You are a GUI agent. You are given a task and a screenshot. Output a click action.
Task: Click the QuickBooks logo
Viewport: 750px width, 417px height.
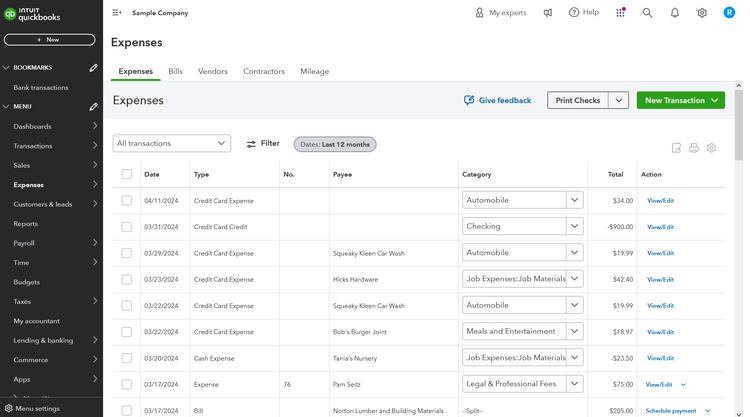32,14
